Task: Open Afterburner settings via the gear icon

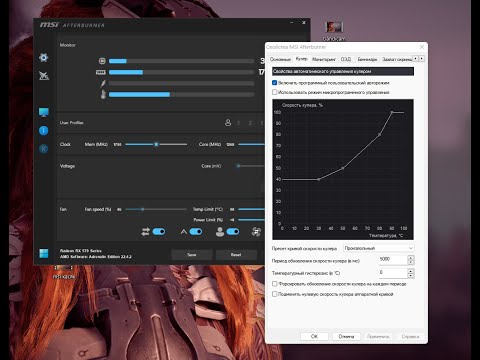Action: (x=44, y=58)
